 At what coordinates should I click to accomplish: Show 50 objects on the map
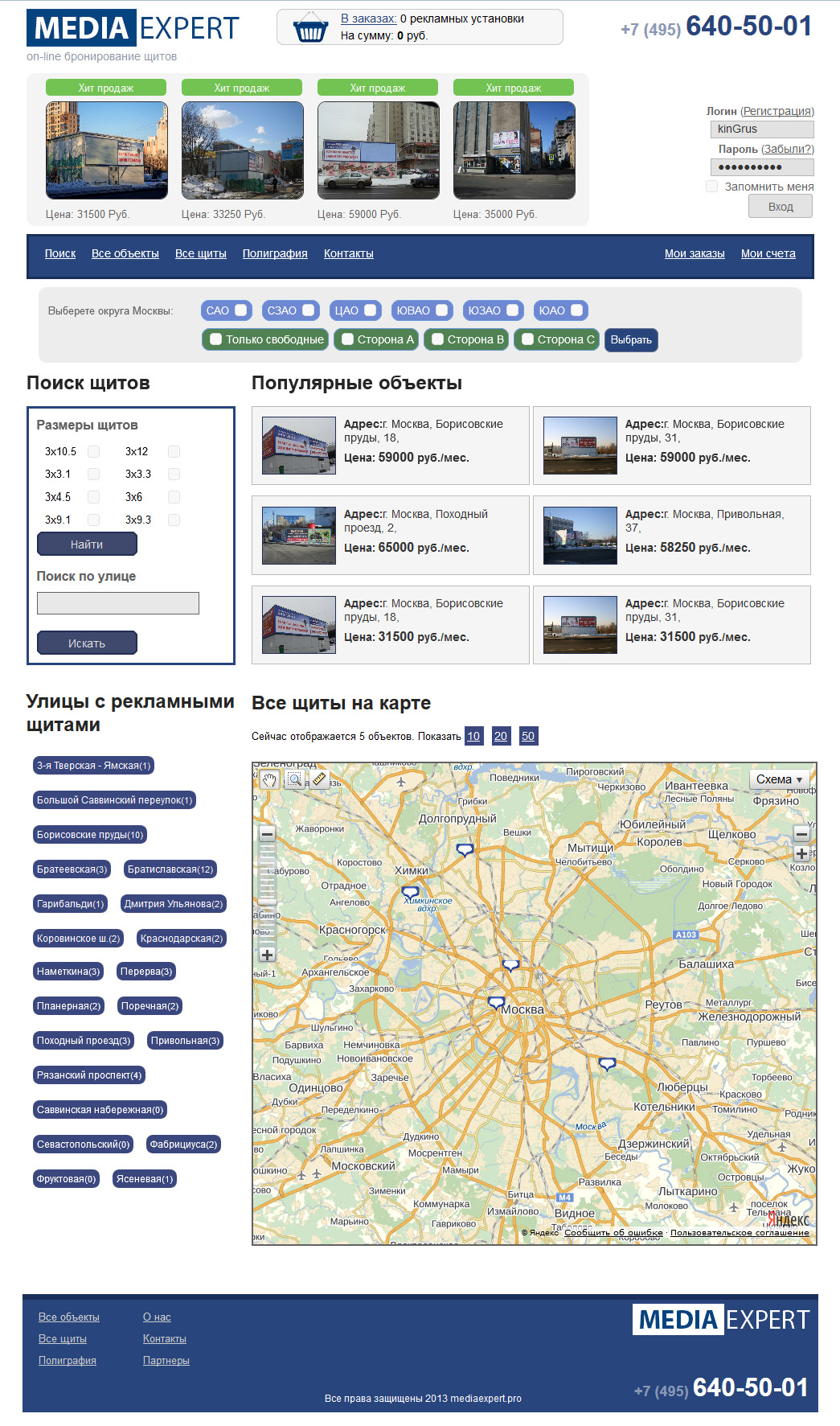(x=528, y=736)
